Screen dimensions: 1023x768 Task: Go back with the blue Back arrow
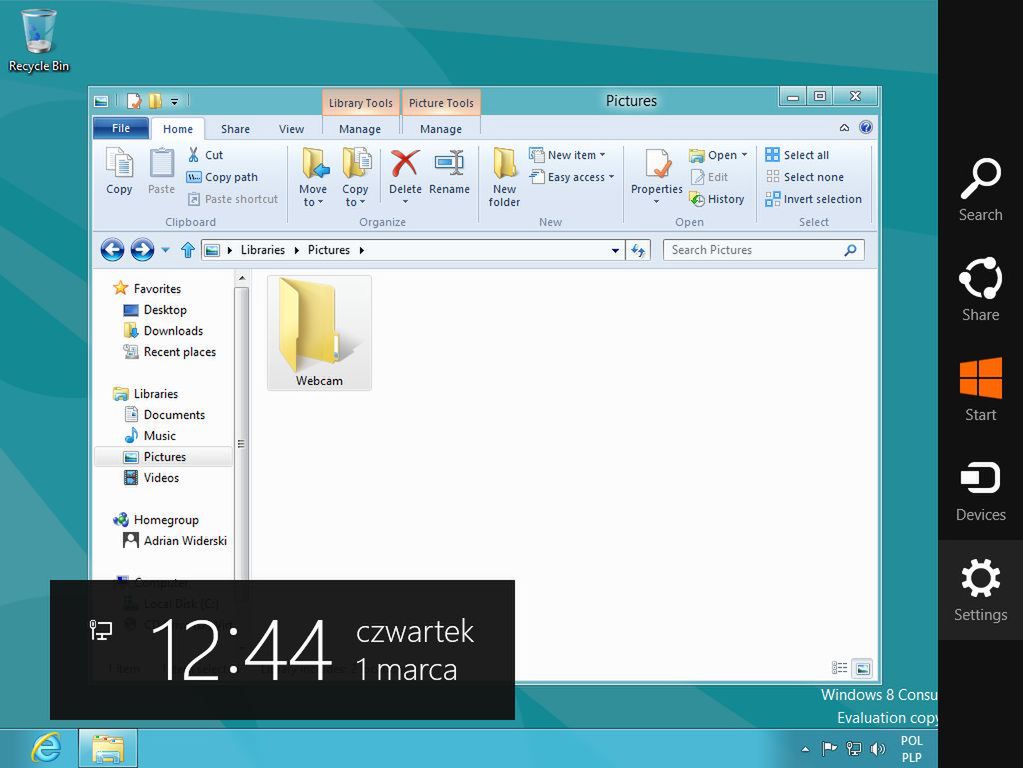112,250
